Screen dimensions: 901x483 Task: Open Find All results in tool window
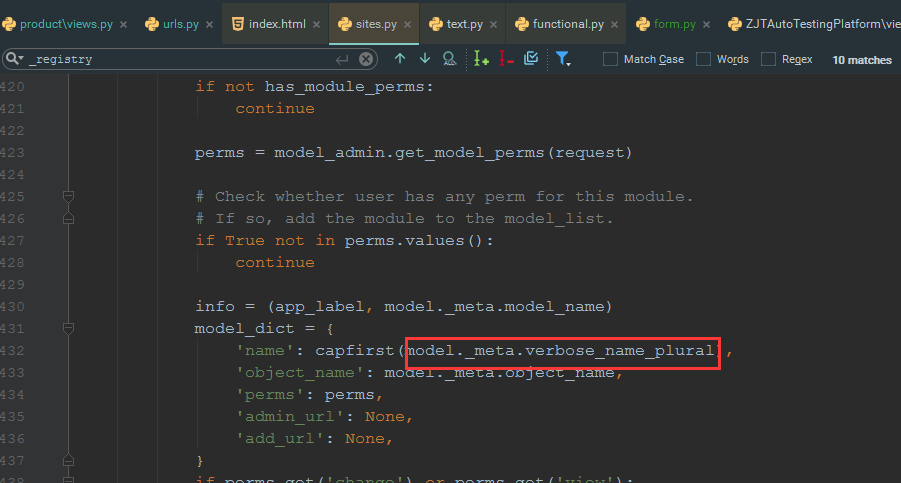[x=449, y=59]
